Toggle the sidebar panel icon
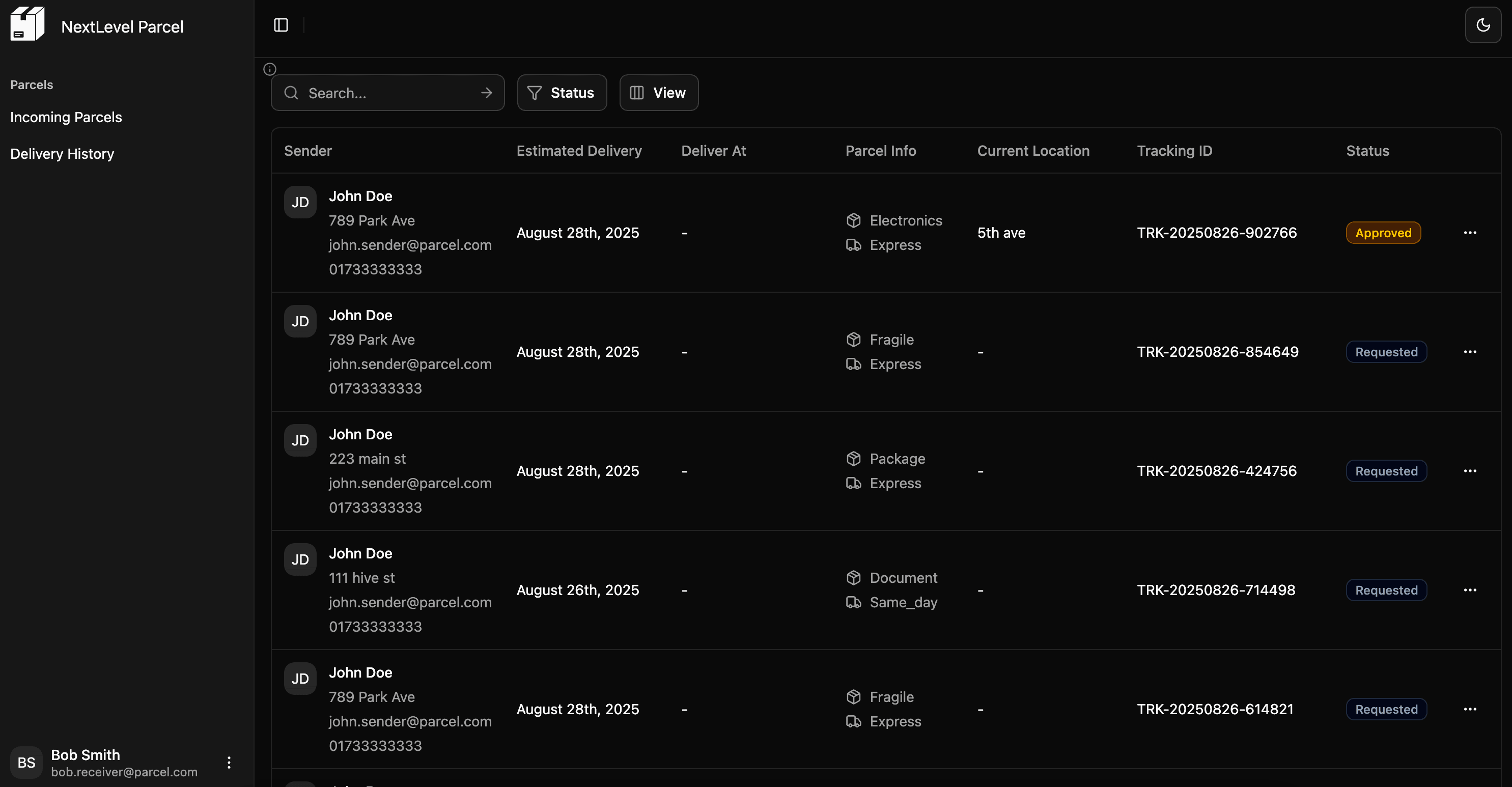The image size is (1512, 787). pyautogui.click(x=281, y=25)
